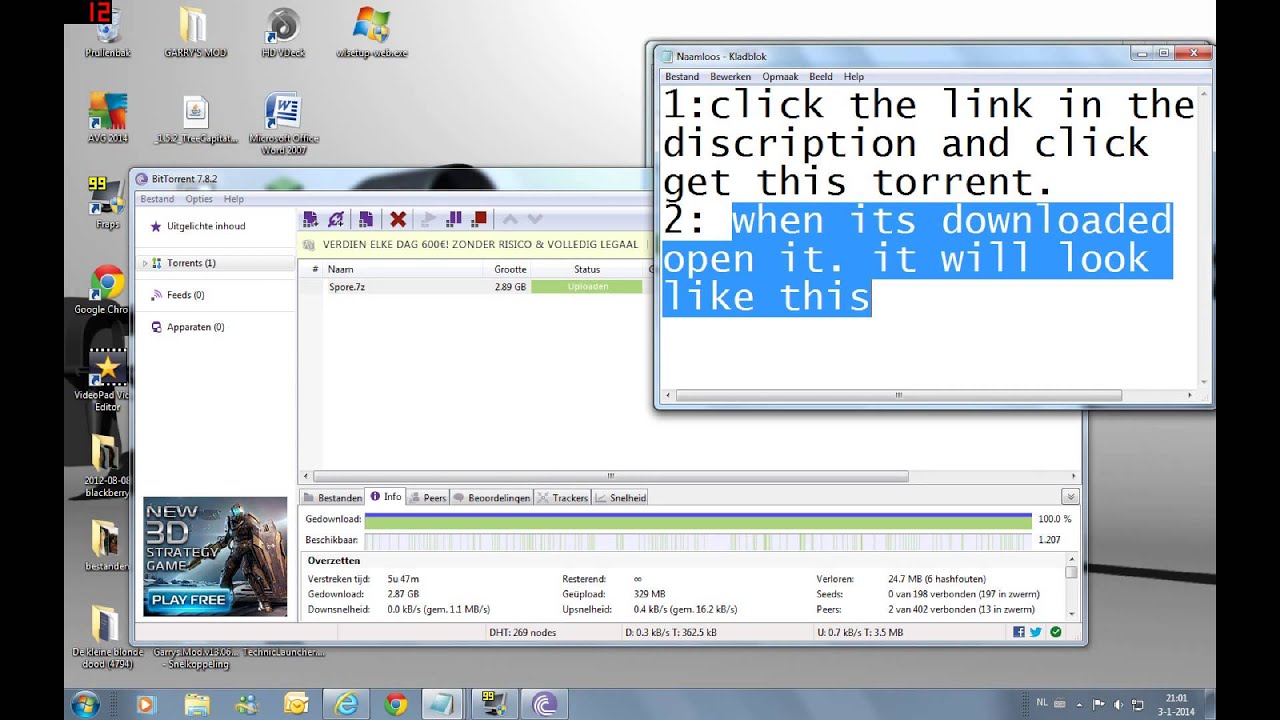Stop the torrent with the red square icon
This screenshot has height=720, width=1280.
click(x=479, y=219)
